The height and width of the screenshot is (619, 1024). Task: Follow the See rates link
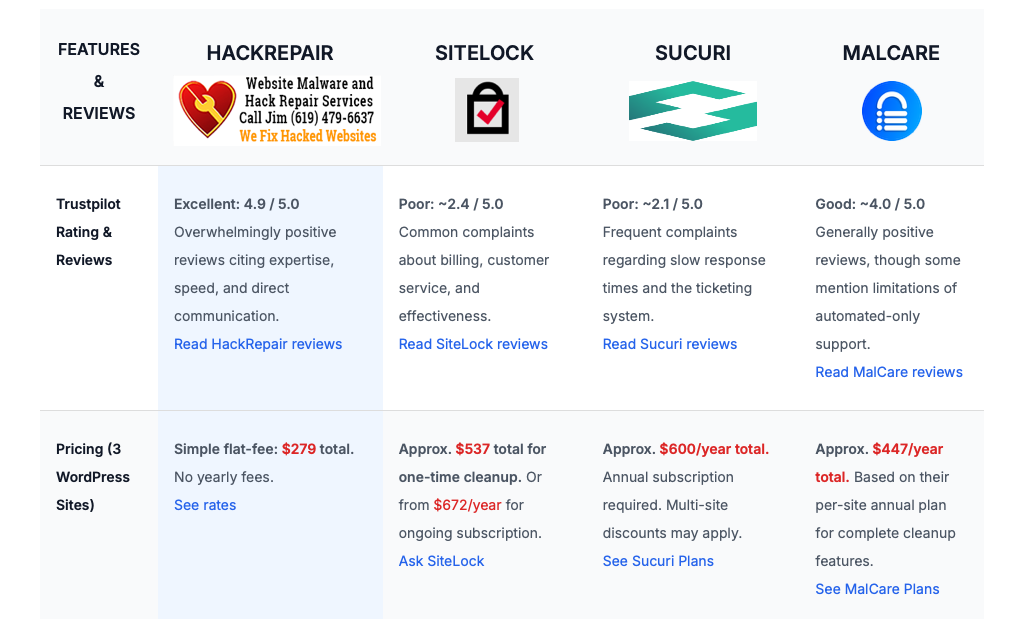click(205, 505)
